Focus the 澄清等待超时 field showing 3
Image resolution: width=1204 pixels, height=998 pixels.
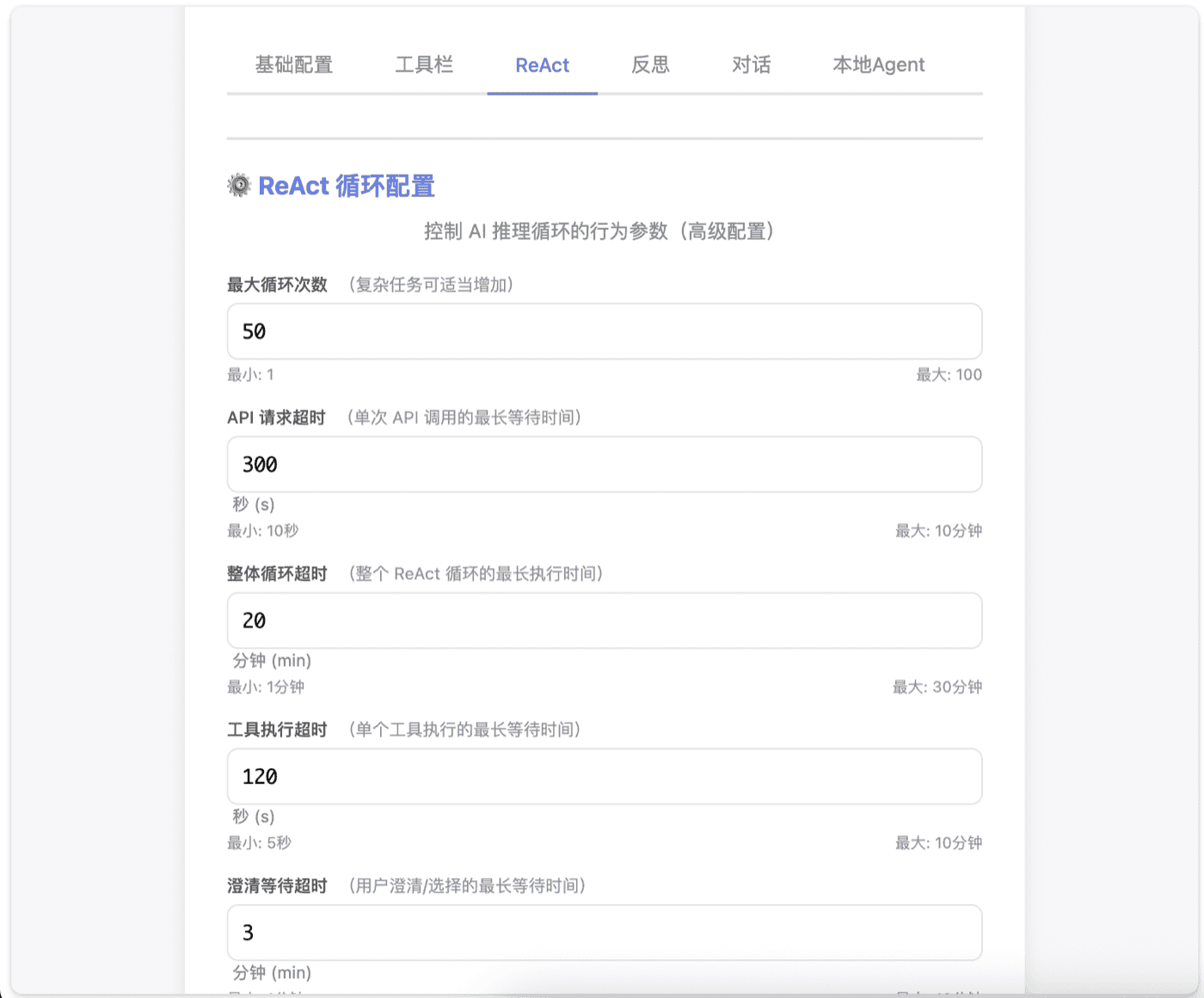pyautogui.click(x=605, y=933)
